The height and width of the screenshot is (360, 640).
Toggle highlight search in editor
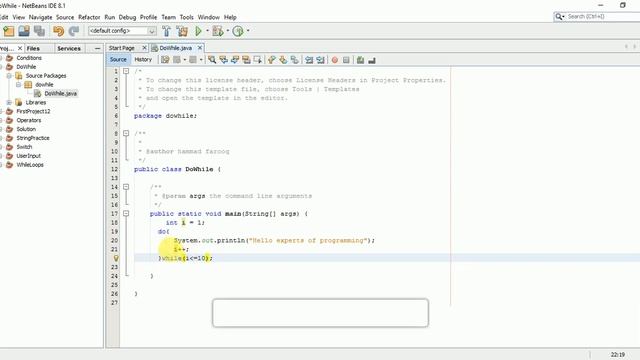tap(246, 60)
